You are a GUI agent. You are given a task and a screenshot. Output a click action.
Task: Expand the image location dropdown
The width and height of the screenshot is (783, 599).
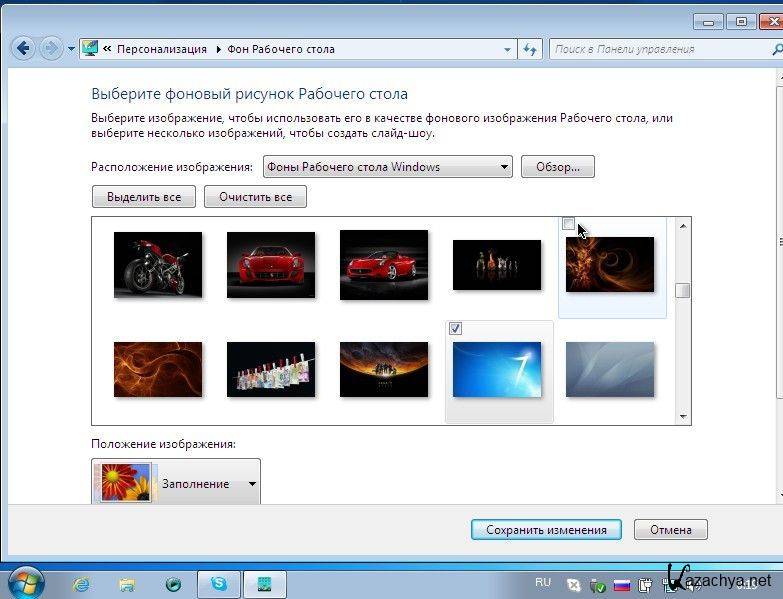tap(504, 167)
